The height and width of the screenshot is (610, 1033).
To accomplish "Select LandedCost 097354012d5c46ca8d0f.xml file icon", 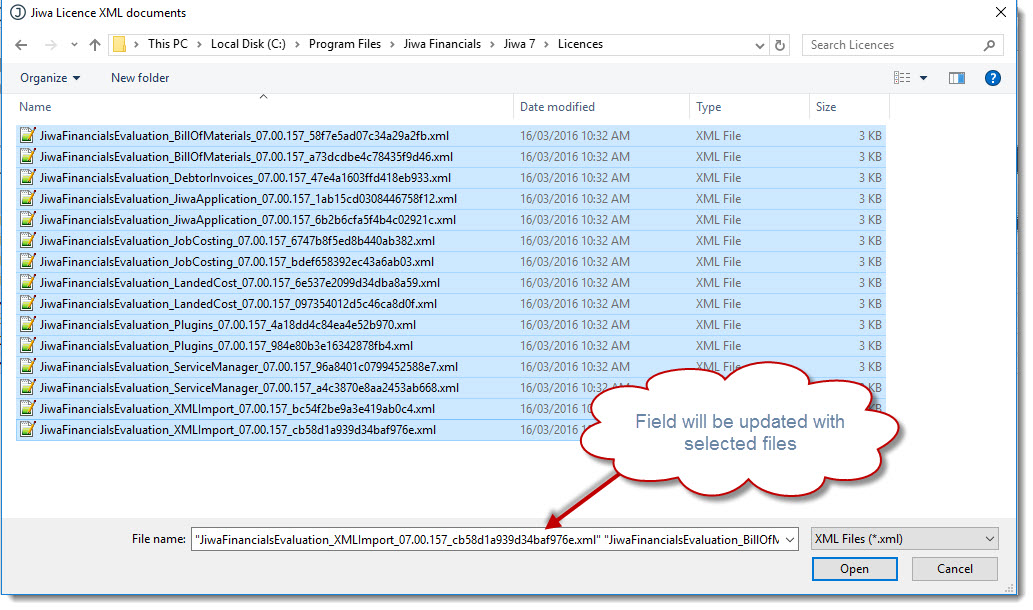I will pos(27,303).
